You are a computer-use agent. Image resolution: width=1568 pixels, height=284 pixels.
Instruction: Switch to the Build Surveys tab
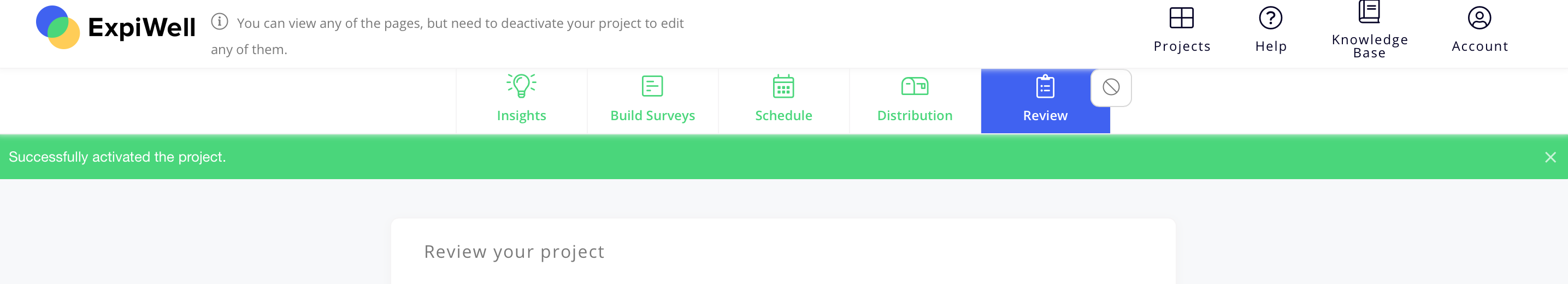coord(652,101)
